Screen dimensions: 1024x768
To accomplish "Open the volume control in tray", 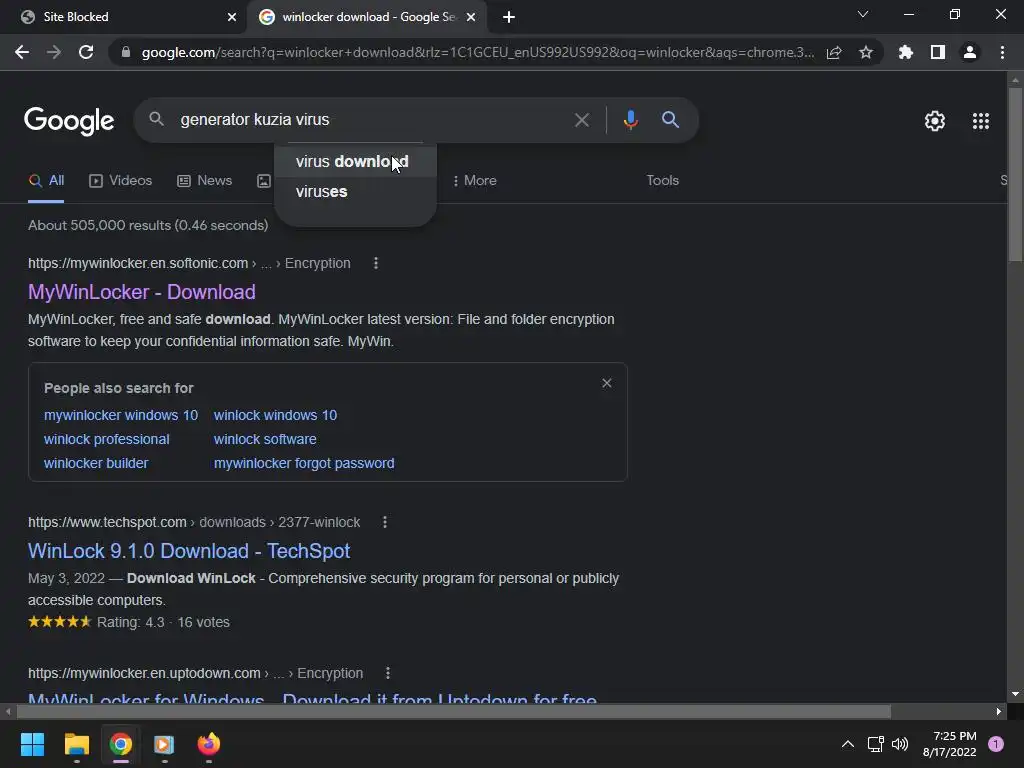I will click(x=900, y=744).
